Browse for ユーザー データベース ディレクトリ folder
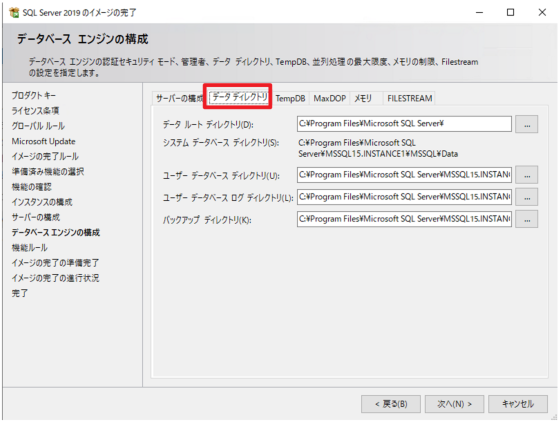 [526, 175]
